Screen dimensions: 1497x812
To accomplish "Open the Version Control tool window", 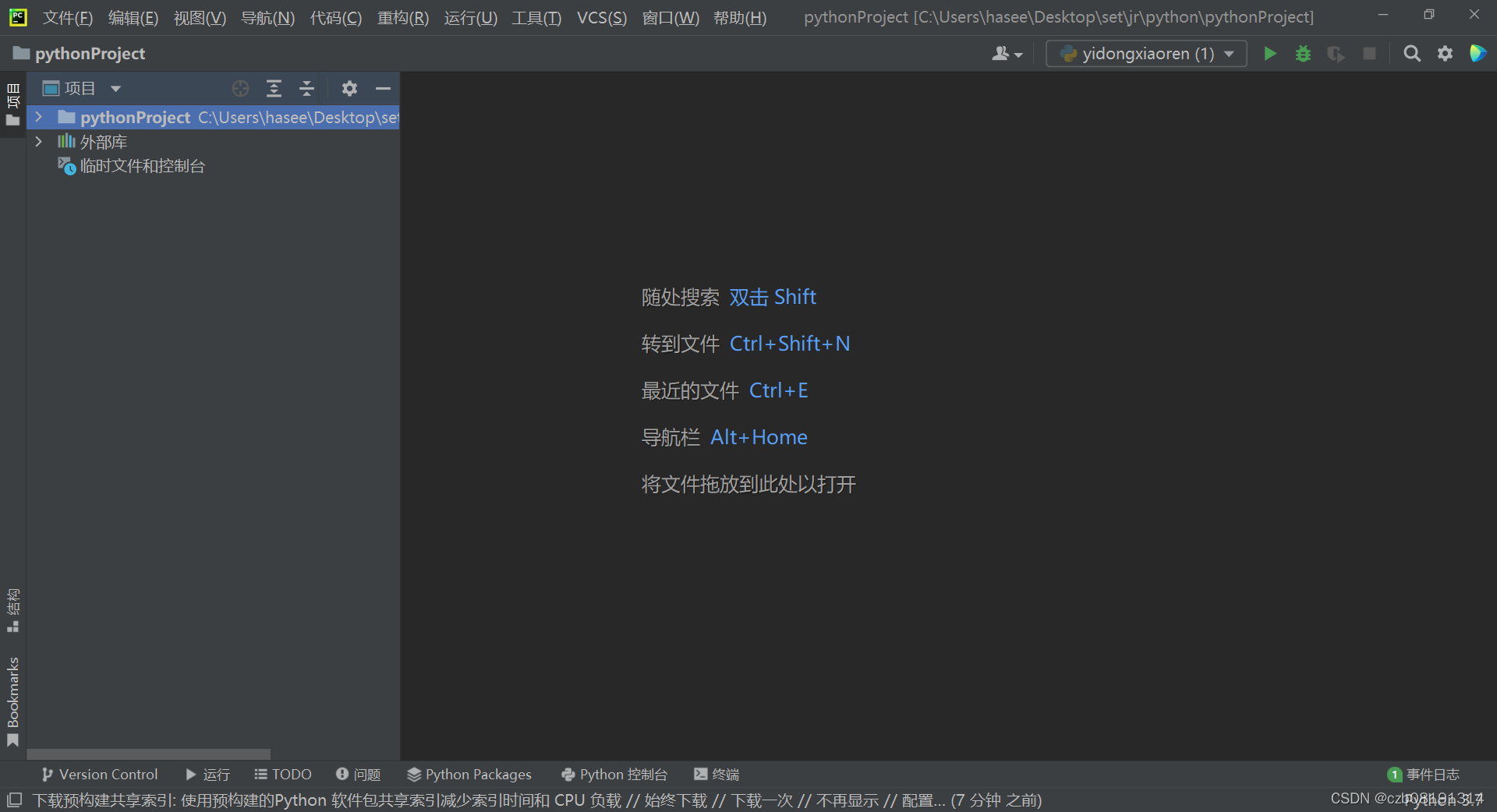I will coord(100,775).
